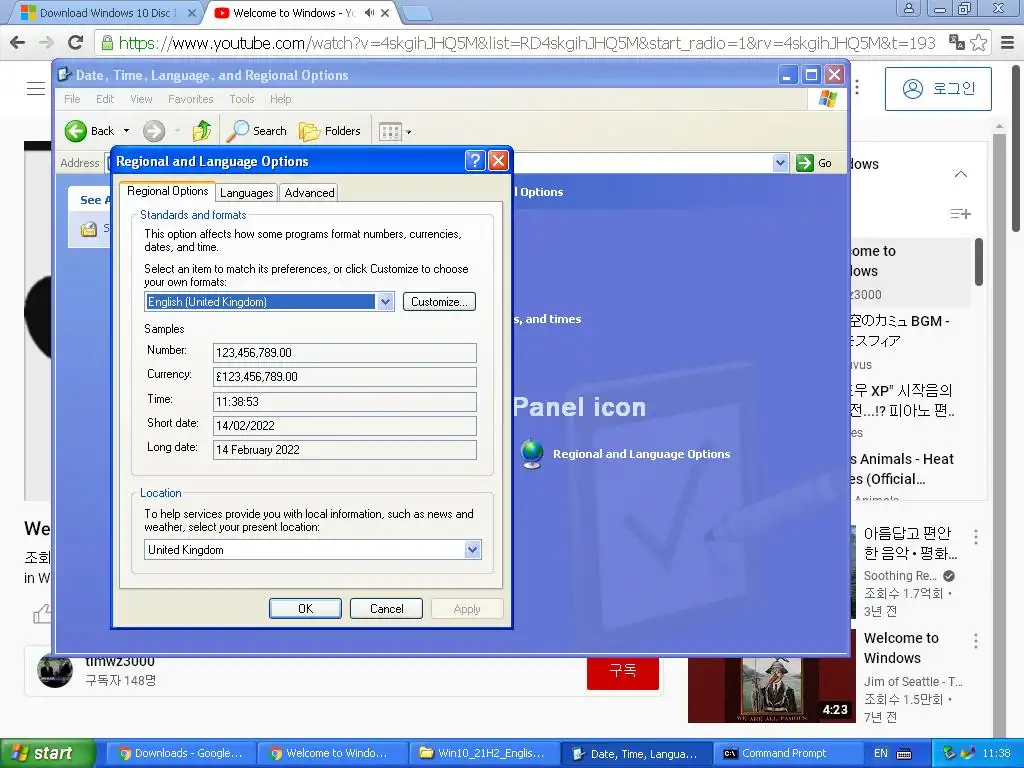Open the Edit menu
The height and width of the screenshot is (768, 1024).
(x=104, y=99)
